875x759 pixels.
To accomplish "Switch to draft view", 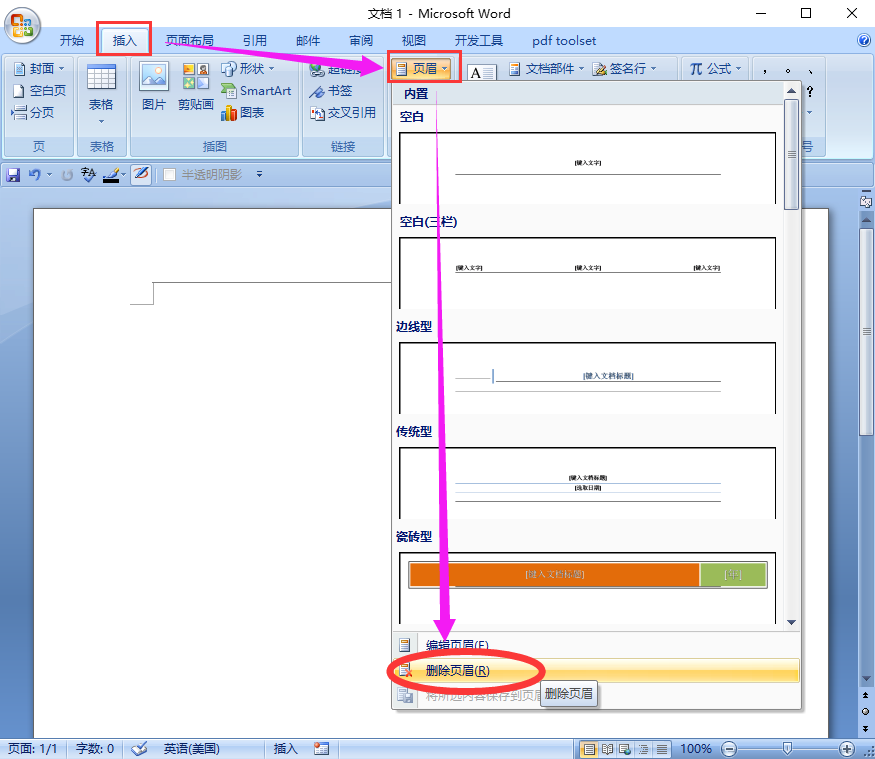I will pos(662,749).
